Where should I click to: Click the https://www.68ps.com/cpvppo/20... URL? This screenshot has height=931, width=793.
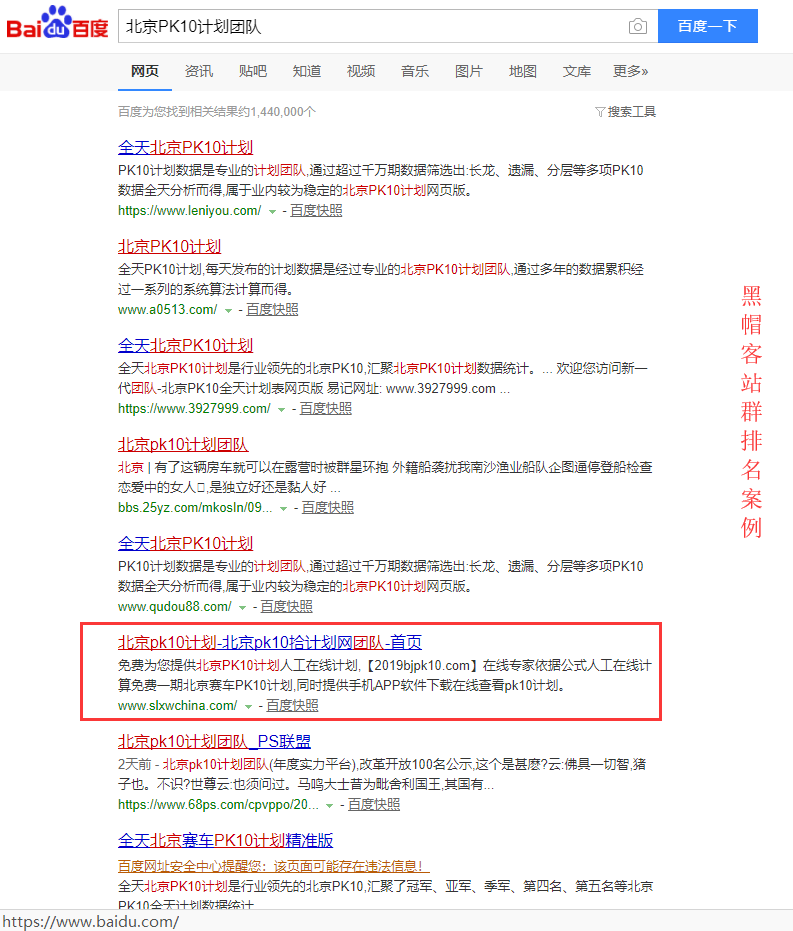point(218,806)
